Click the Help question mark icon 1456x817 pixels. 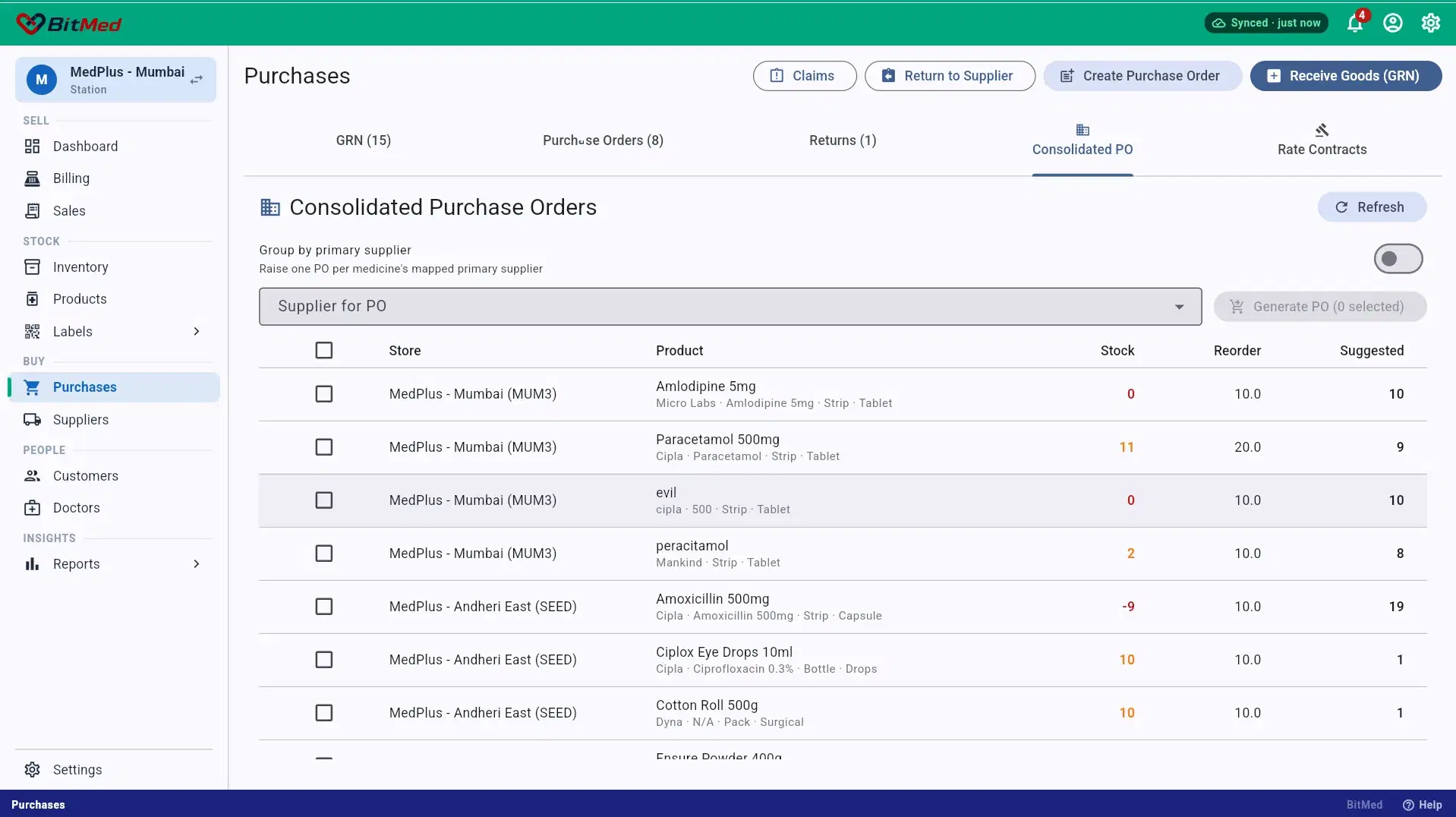point(1408,805)
